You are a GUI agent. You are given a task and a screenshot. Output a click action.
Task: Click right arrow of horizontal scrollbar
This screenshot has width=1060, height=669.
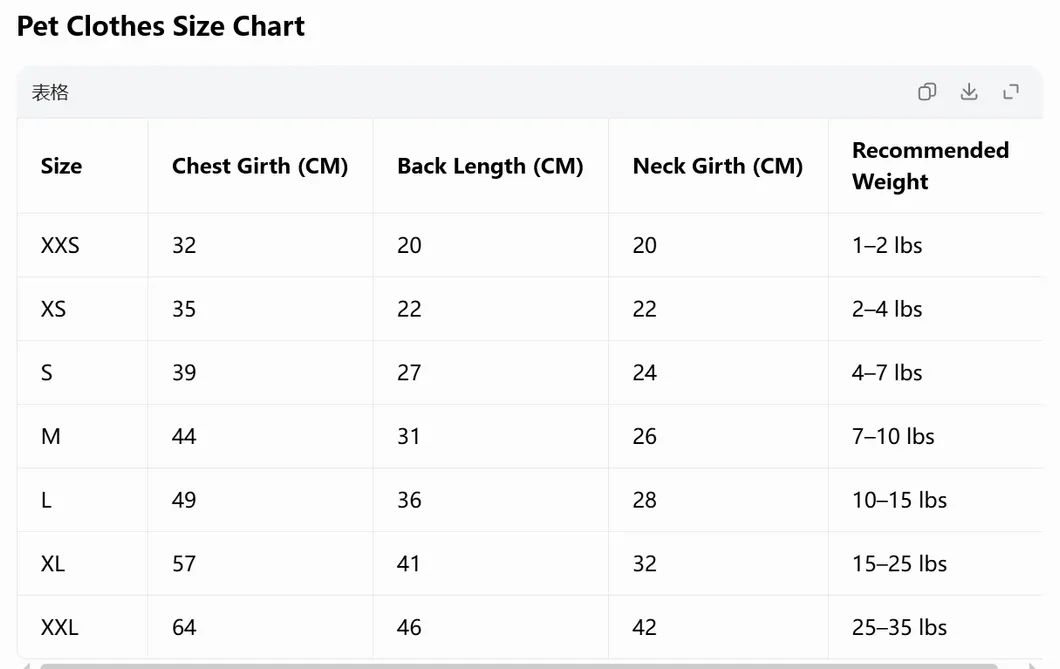click(x=1032, y=666)
